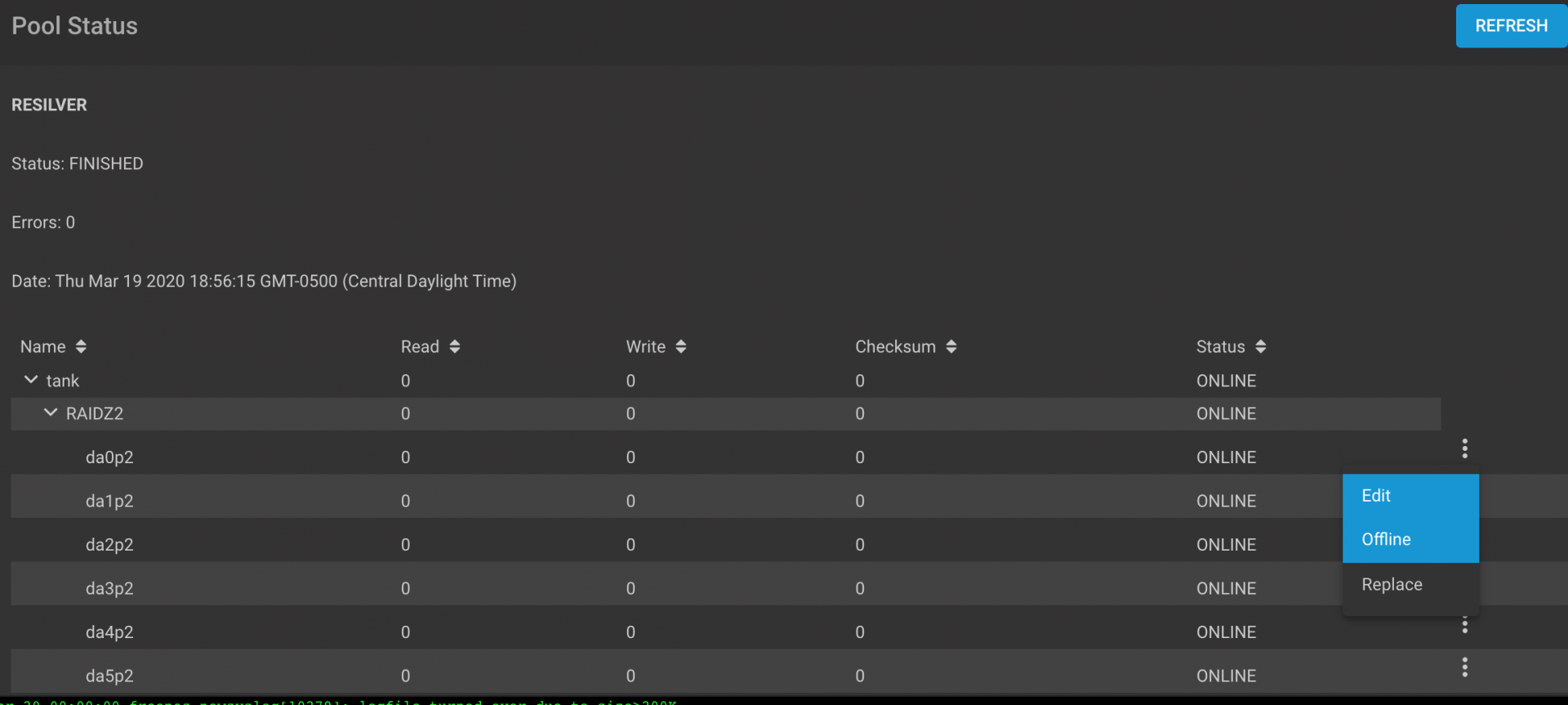Sort by Status column arrow icon

pyautogui.click(x=1261, y=346)
